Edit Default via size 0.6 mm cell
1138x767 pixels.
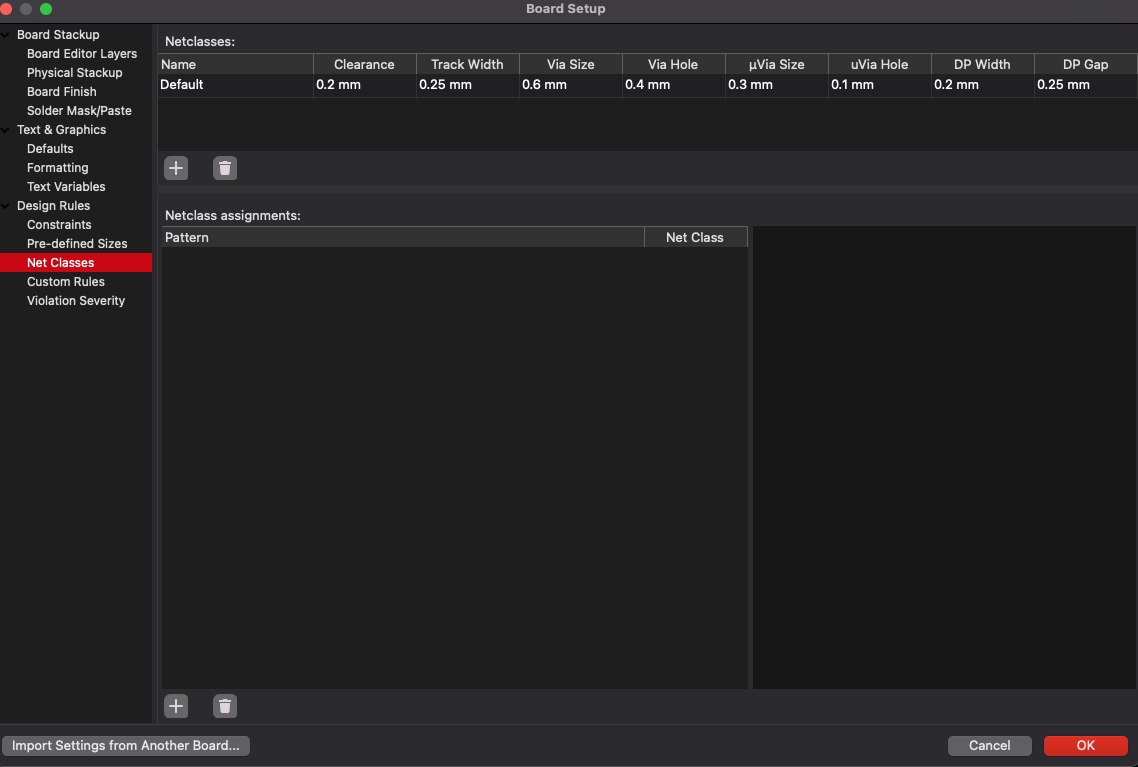pyautogui.click(x=571, y=85)
